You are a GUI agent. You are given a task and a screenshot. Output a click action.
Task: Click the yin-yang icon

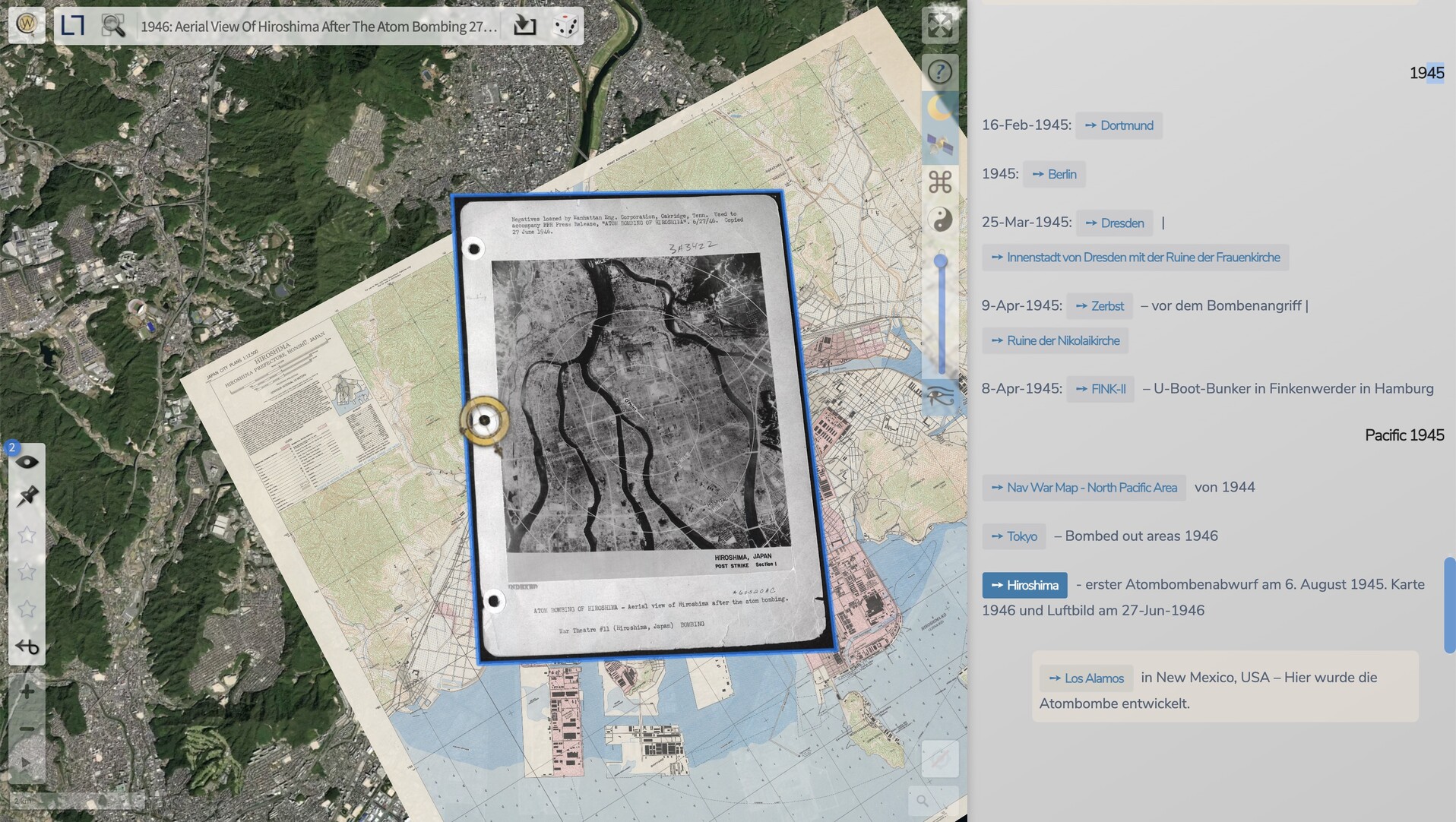(x=941, y=220)
